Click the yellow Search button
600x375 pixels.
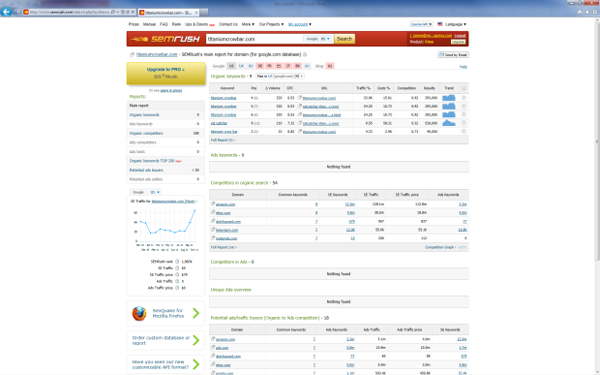tap(344, 39)
